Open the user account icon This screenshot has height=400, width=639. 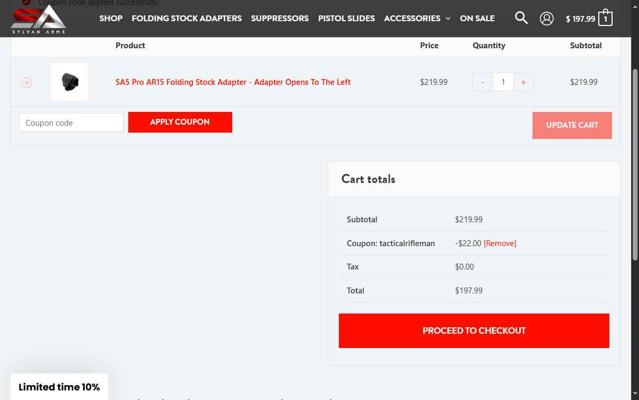click(546, 18)
